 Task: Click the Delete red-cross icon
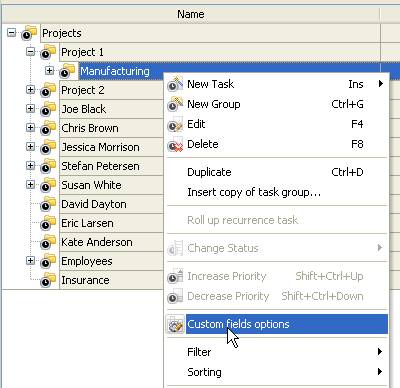point(175,144)
